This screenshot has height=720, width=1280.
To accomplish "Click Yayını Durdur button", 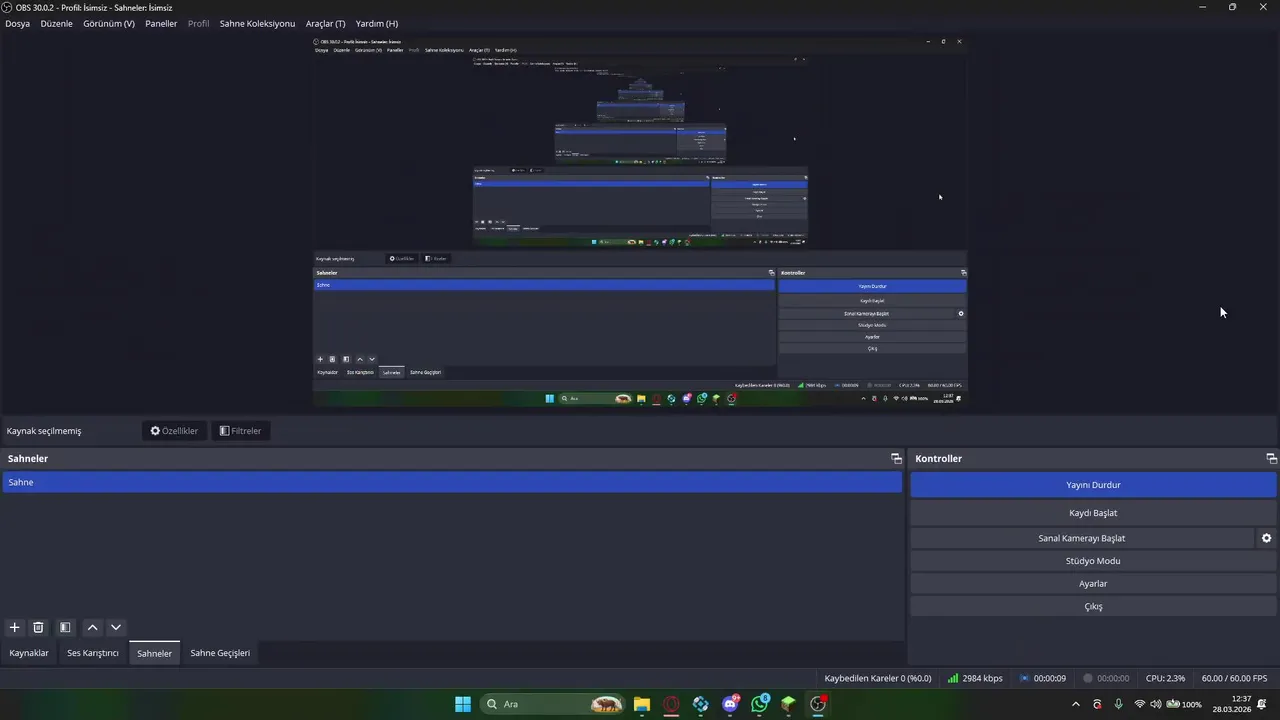I will tap(1093, 485).
